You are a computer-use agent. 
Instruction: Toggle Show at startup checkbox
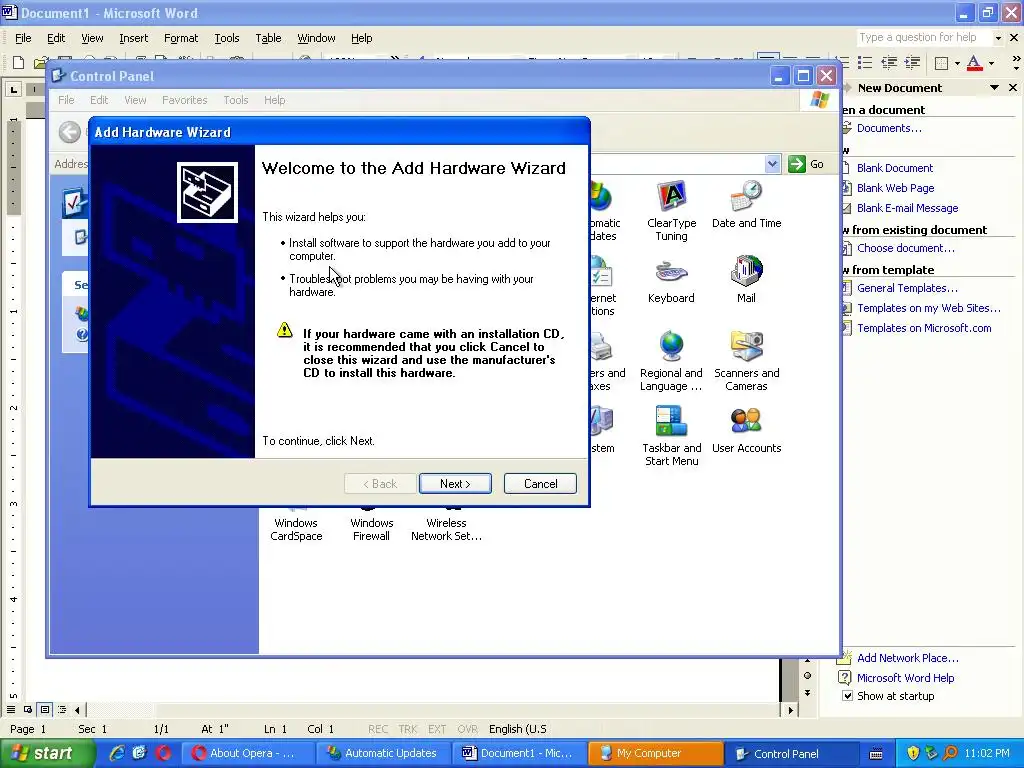(x=848, y=696)
